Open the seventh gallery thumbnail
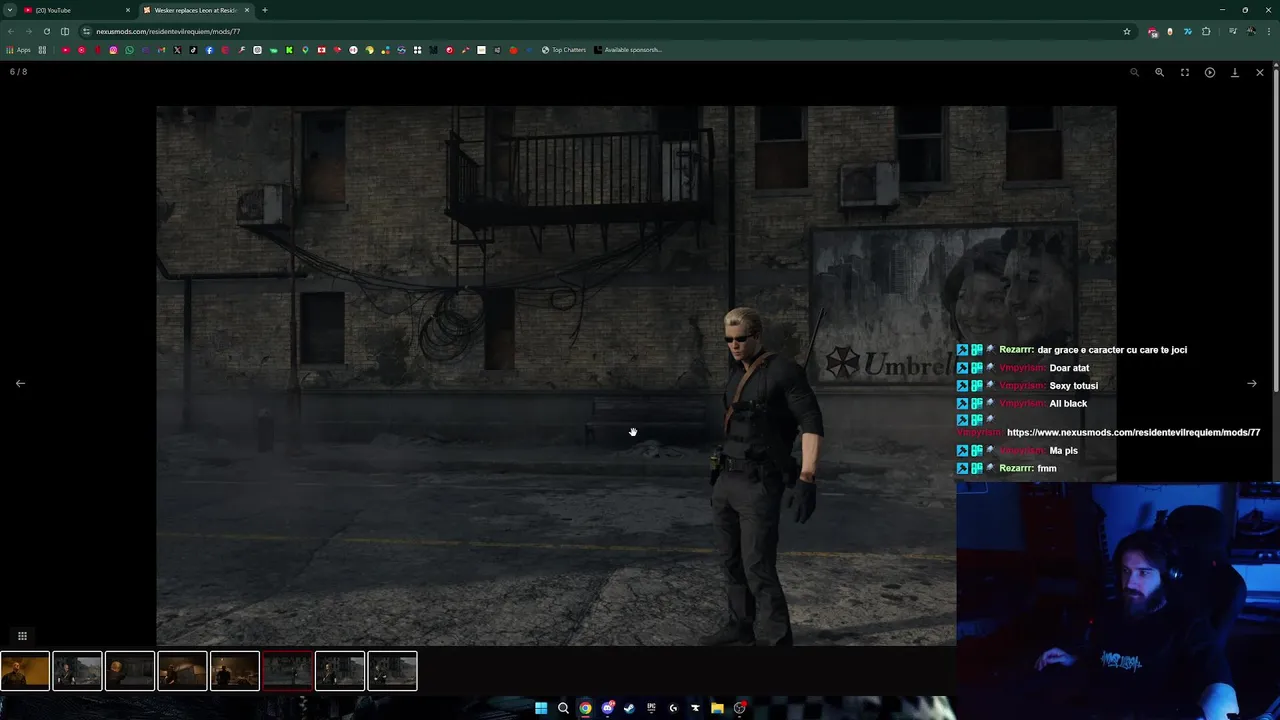The image size is (1280, 720). [340, 671]
